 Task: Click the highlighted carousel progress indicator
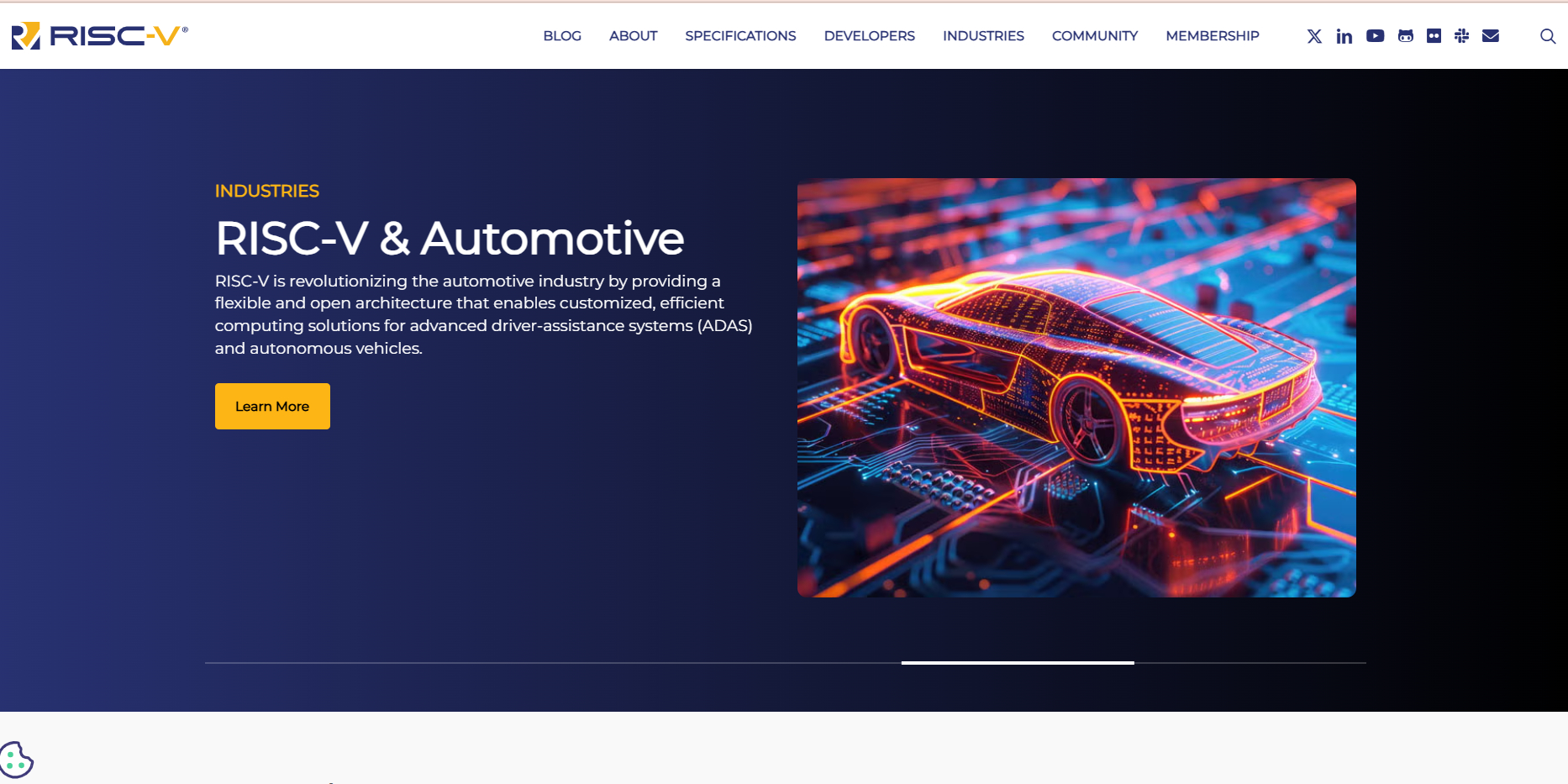pos(1018,663)
